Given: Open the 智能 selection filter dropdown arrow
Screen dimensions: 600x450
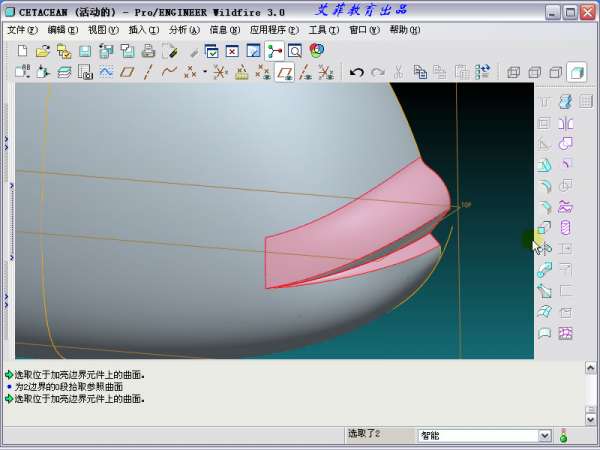Looking at the screenshot, I should click(545, 435).
